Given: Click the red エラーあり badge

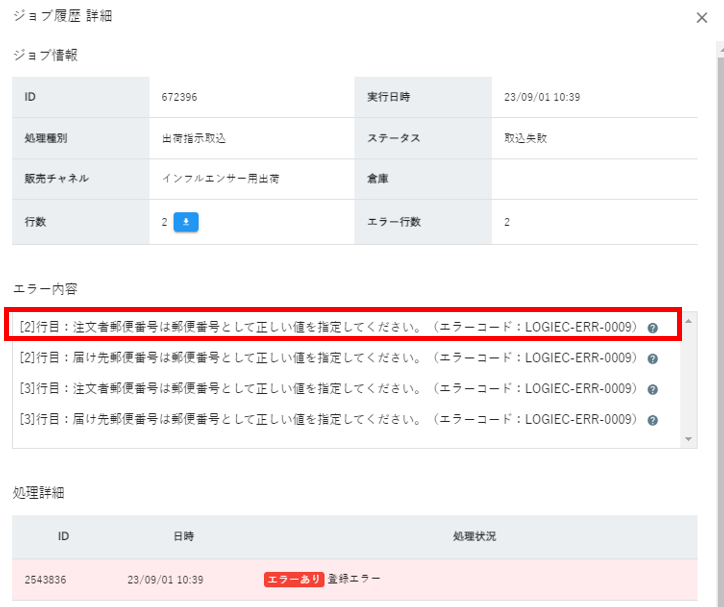Looking at the screenshot, I should tap(293, 579).
